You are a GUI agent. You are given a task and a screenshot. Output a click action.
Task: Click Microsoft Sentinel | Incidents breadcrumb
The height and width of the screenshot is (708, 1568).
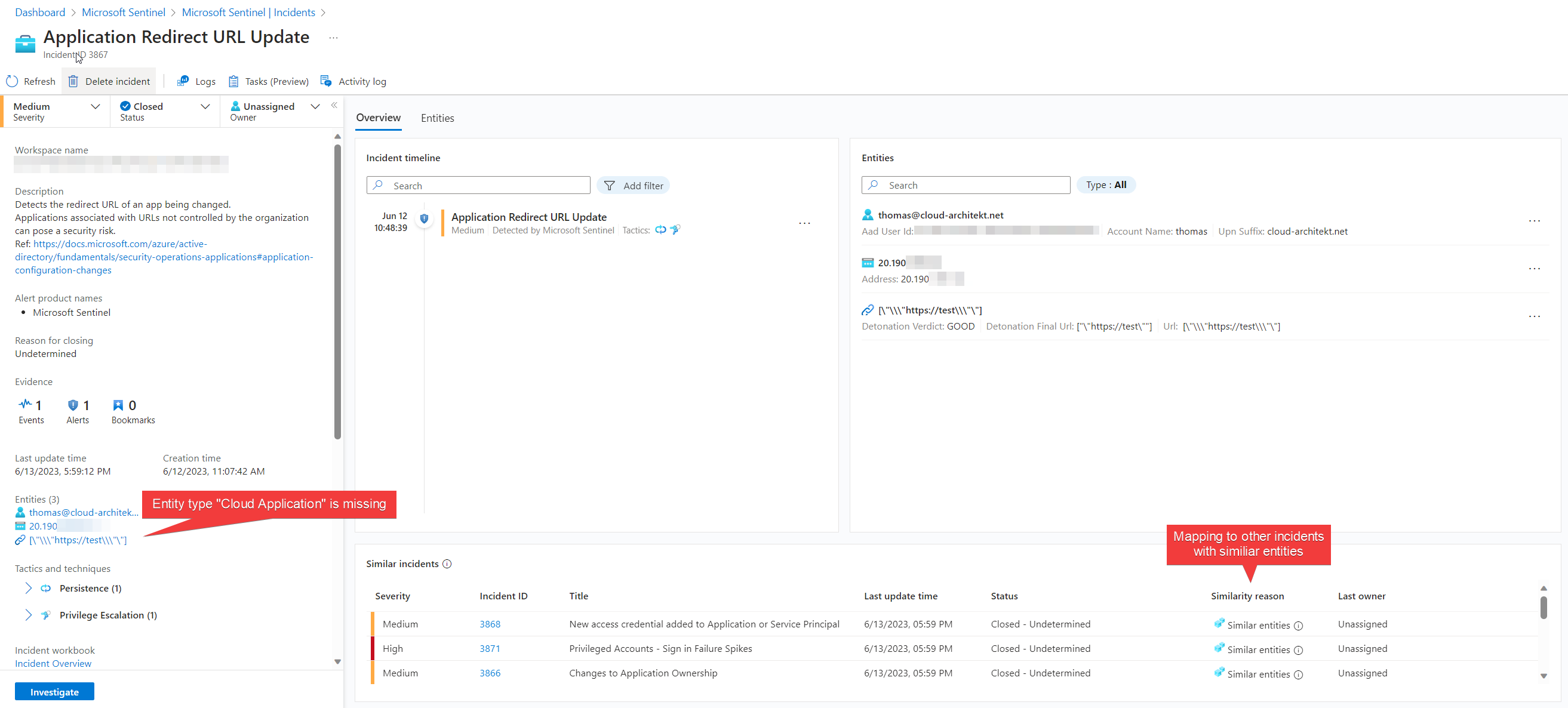(x=248, y=12)
